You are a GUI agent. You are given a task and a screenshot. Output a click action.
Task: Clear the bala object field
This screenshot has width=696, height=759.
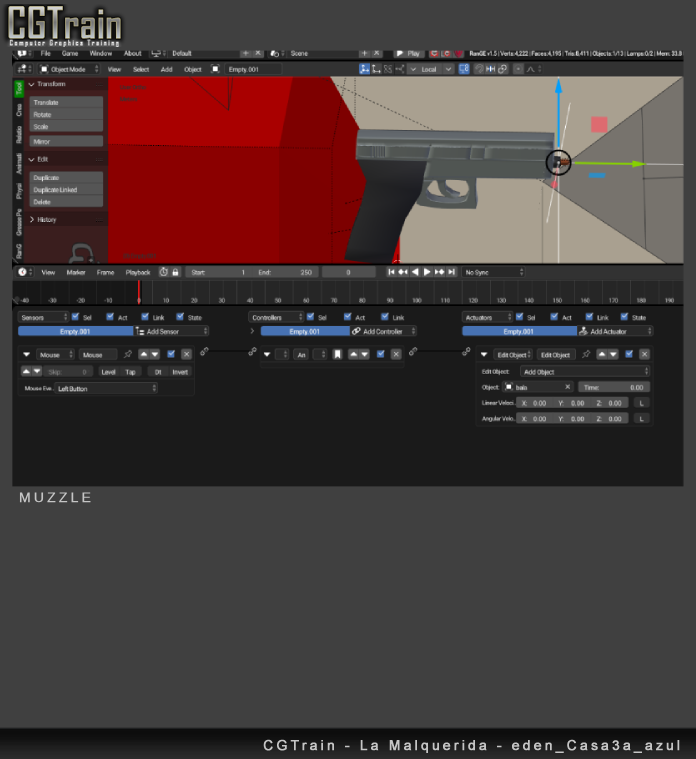(567, 387)
